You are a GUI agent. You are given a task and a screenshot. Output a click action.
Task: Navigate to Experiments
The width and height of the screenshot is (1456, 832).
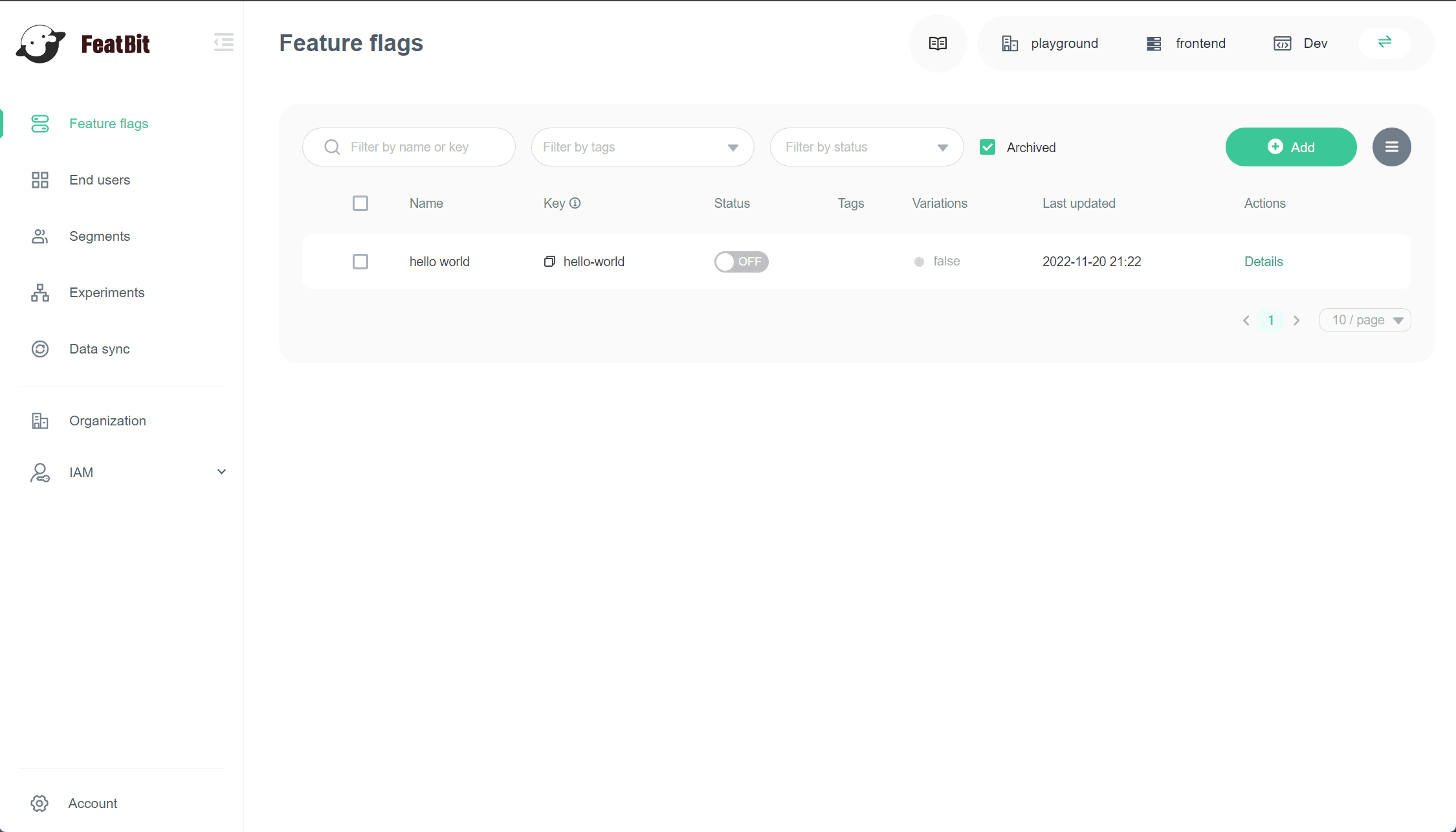[107, 293]
